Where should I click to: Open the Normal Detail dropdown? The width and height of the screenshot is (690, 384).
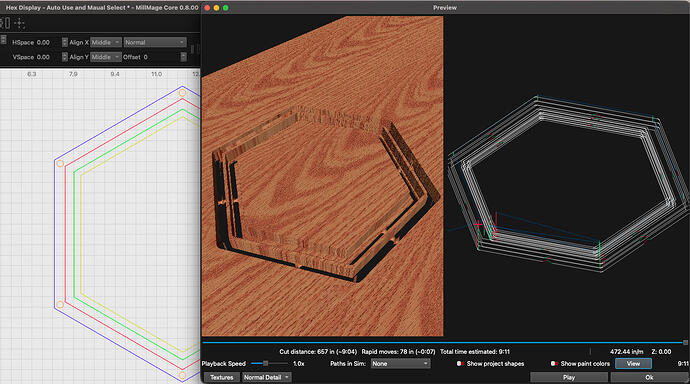point(266,377)
